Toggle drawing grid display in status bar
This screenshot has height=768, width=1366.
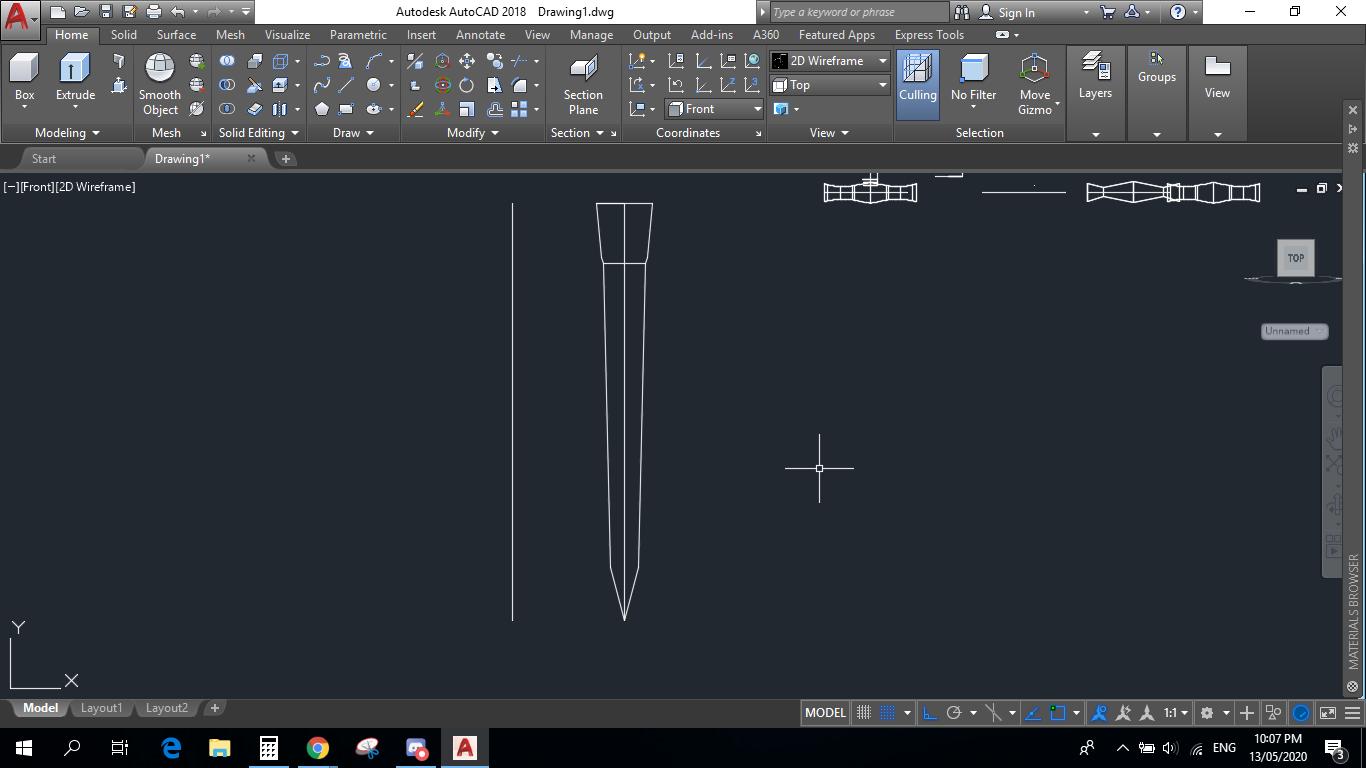pyautogui.click(x=865, y=713)
